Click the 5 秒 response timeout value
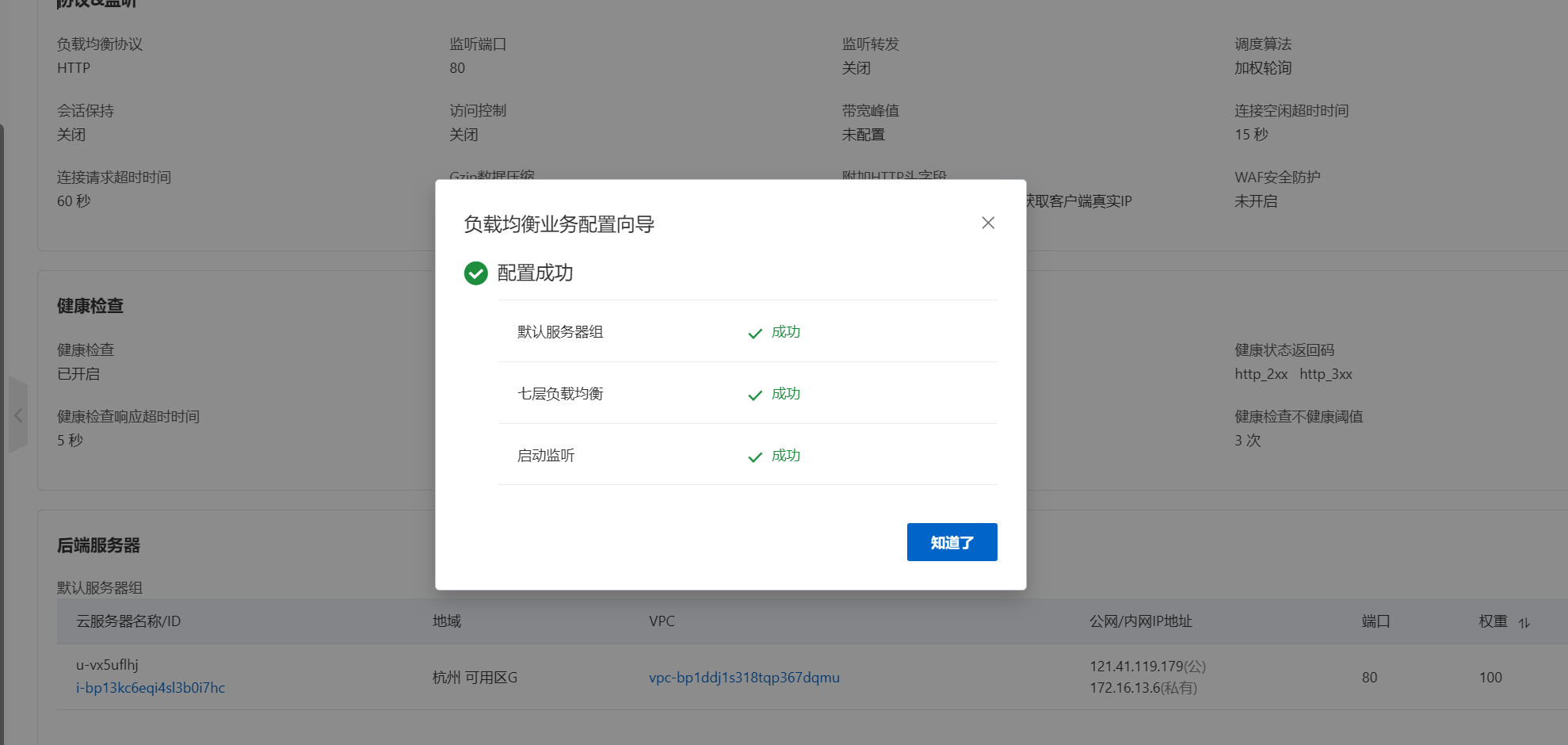 click(x=70, y=441)
